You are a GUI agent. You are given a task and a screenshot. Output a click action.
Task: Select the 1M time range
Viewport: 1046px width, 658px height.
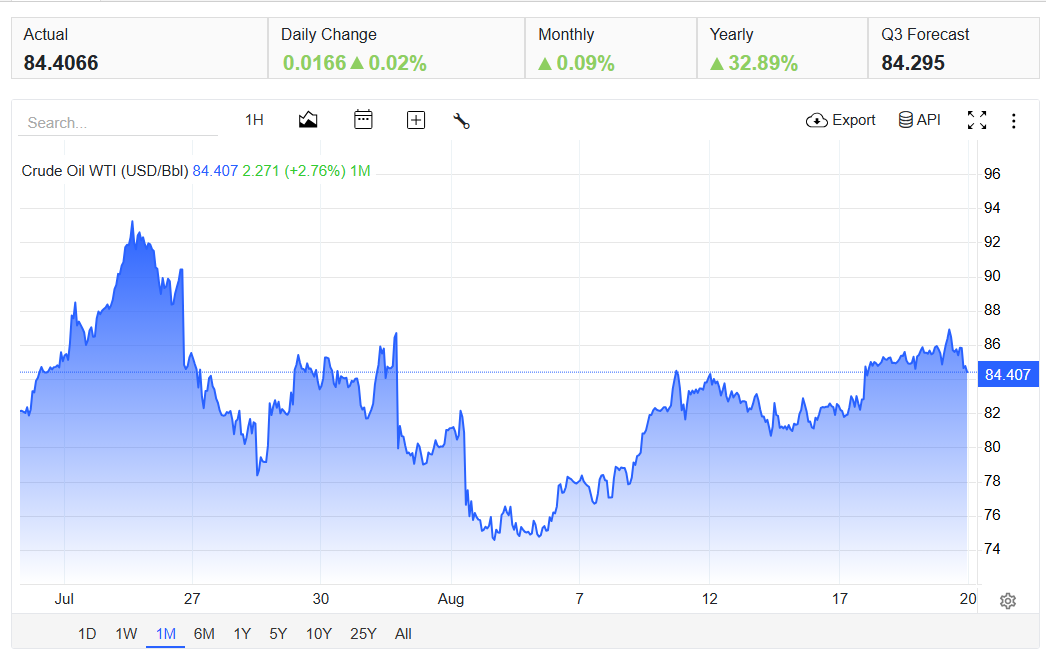(x=165, y=634)
